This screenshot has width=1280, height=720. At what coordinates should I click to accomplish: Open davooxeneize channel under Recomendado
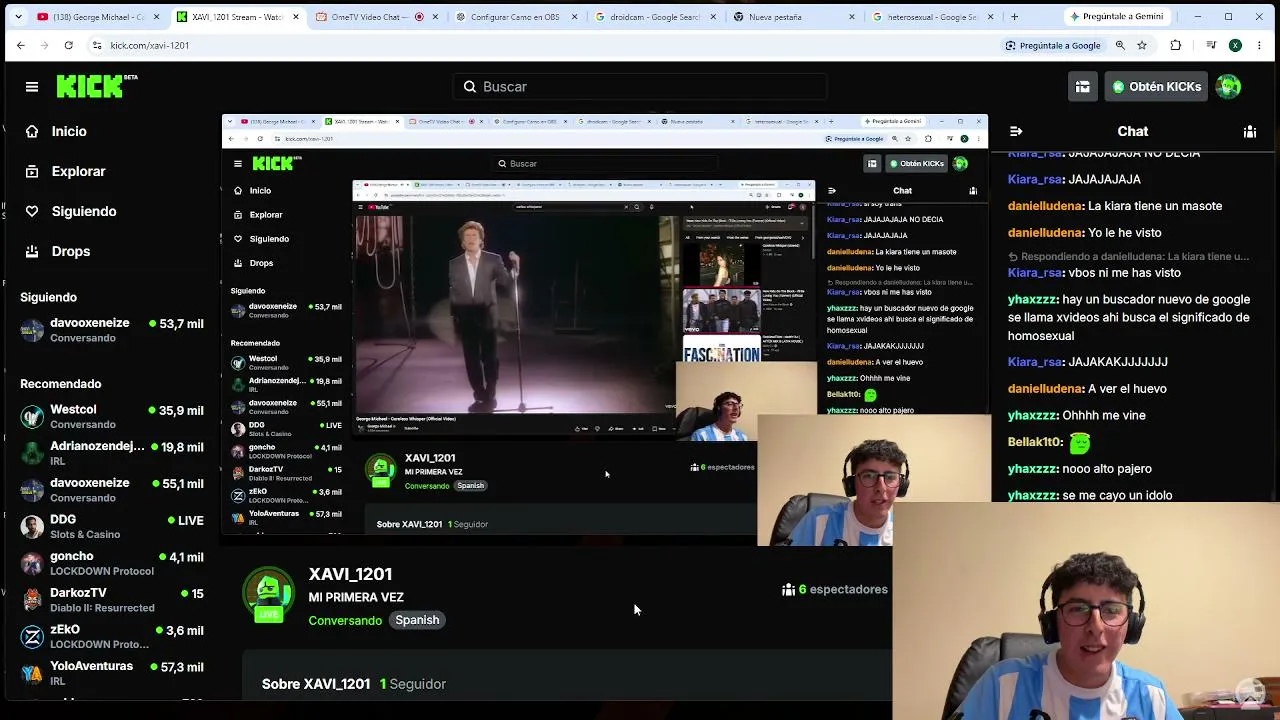[111, 490]
